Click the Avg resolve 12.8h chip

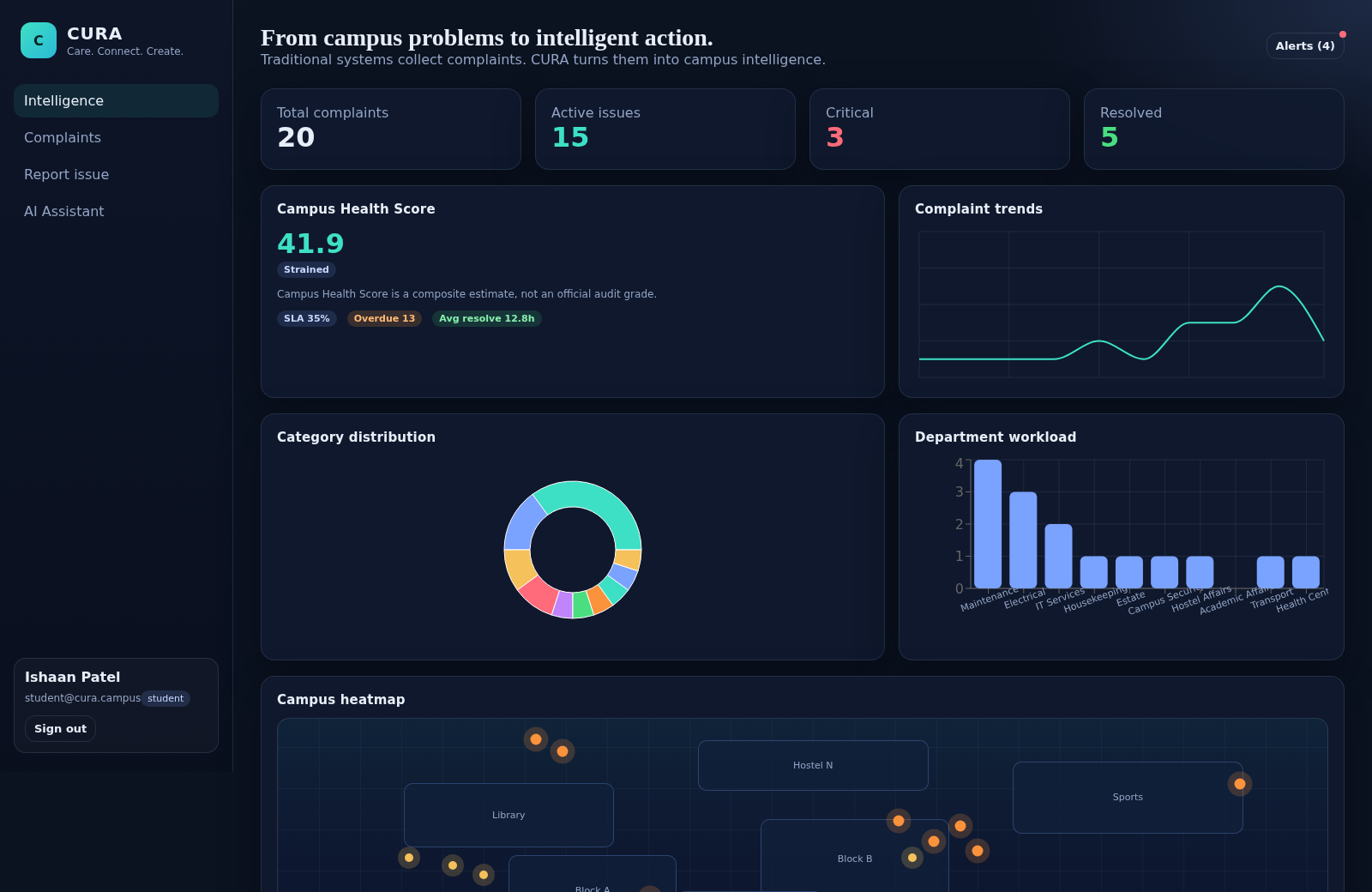(x=487, y=318)
